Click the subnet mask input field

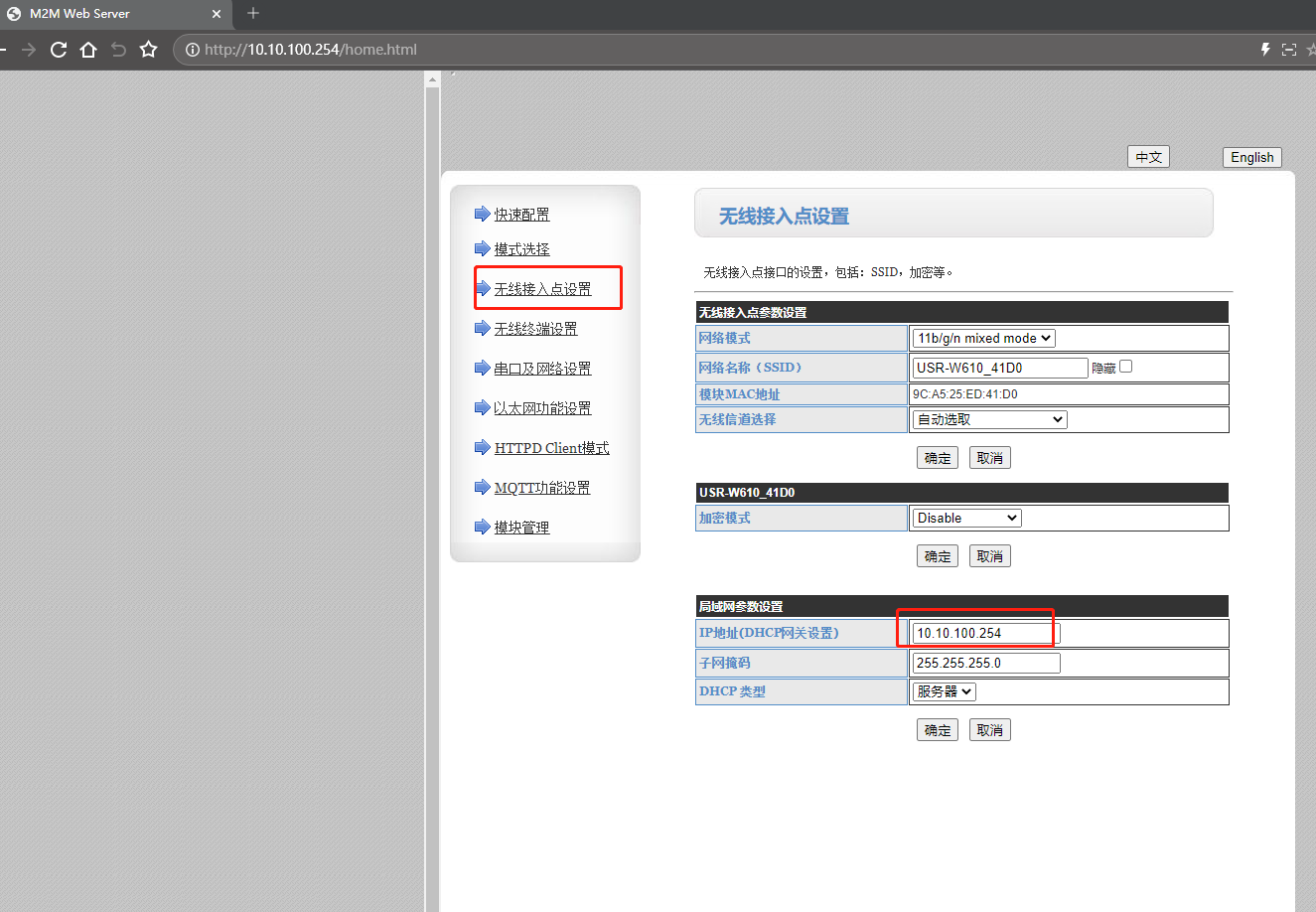986,663
